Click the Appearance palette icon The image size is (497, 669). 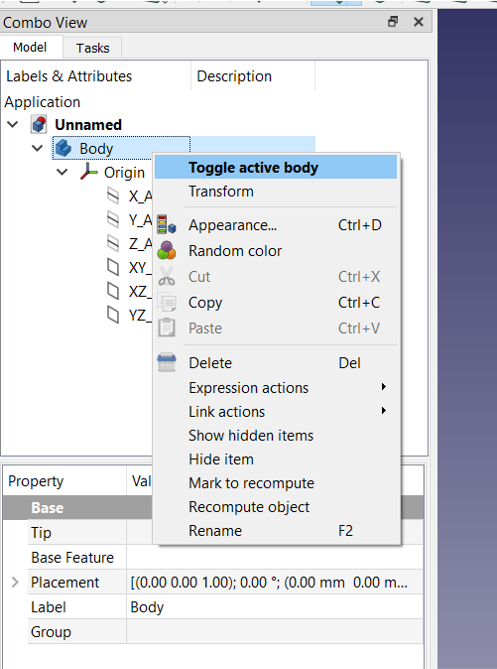coord(166,225)
